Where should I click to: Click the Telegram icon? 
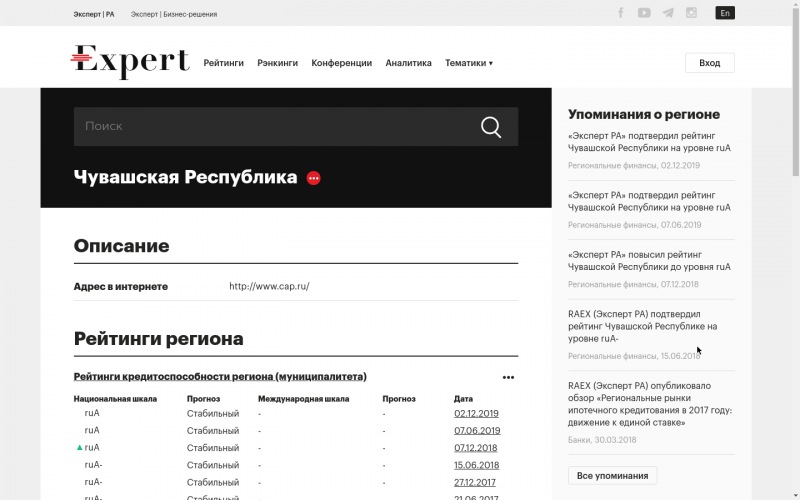point(668,13)
